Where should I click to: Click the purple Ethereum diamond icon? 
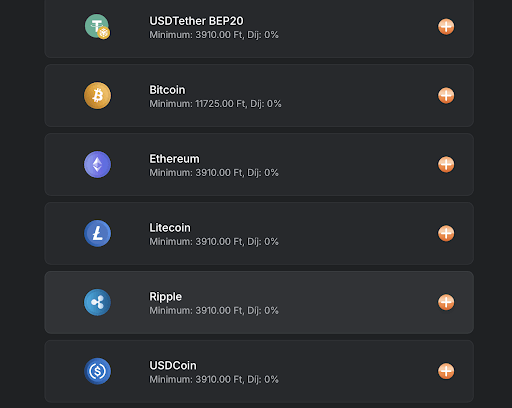(x=97, y=164)
